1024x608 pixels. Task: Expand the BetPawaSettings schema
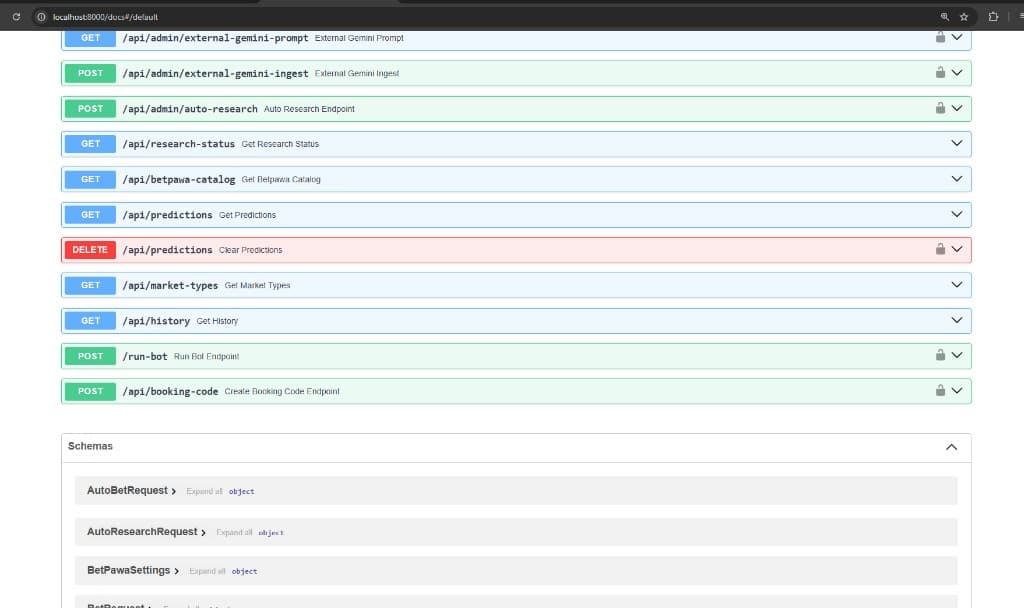133,570
